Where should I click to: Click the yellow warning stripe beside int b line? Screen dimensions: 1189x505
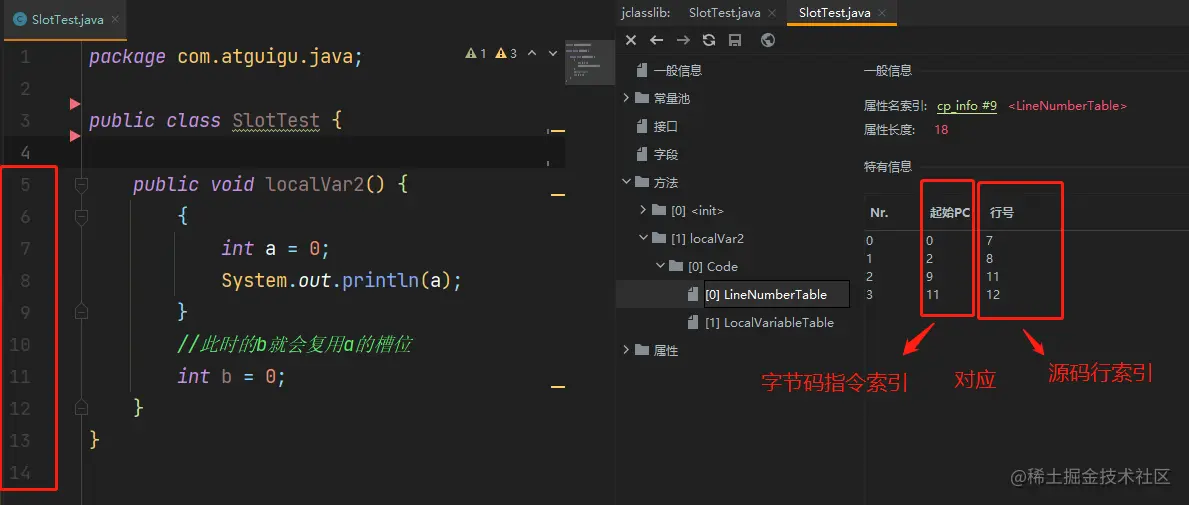click(x=558, y=387)
